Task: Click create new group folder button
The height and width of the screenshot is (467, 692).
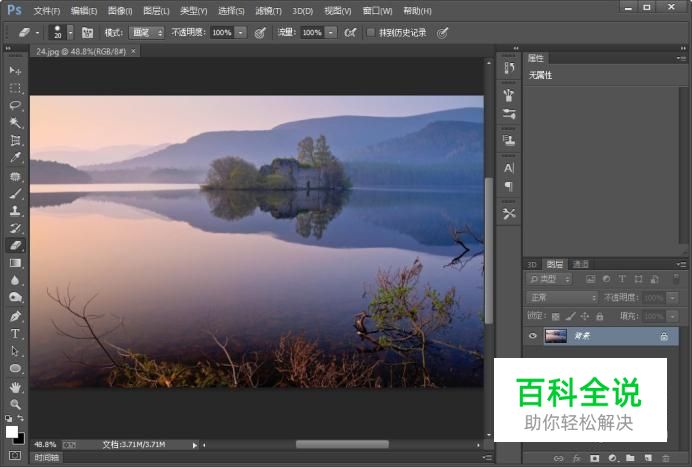Action: [x=630, y=458]
